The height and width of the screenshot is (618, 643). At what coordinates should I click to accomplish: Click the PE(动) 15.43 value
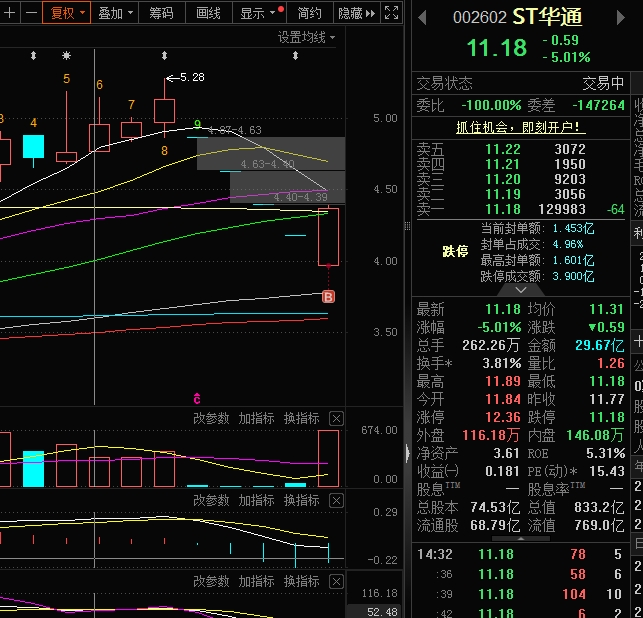(x=607, y=471)
